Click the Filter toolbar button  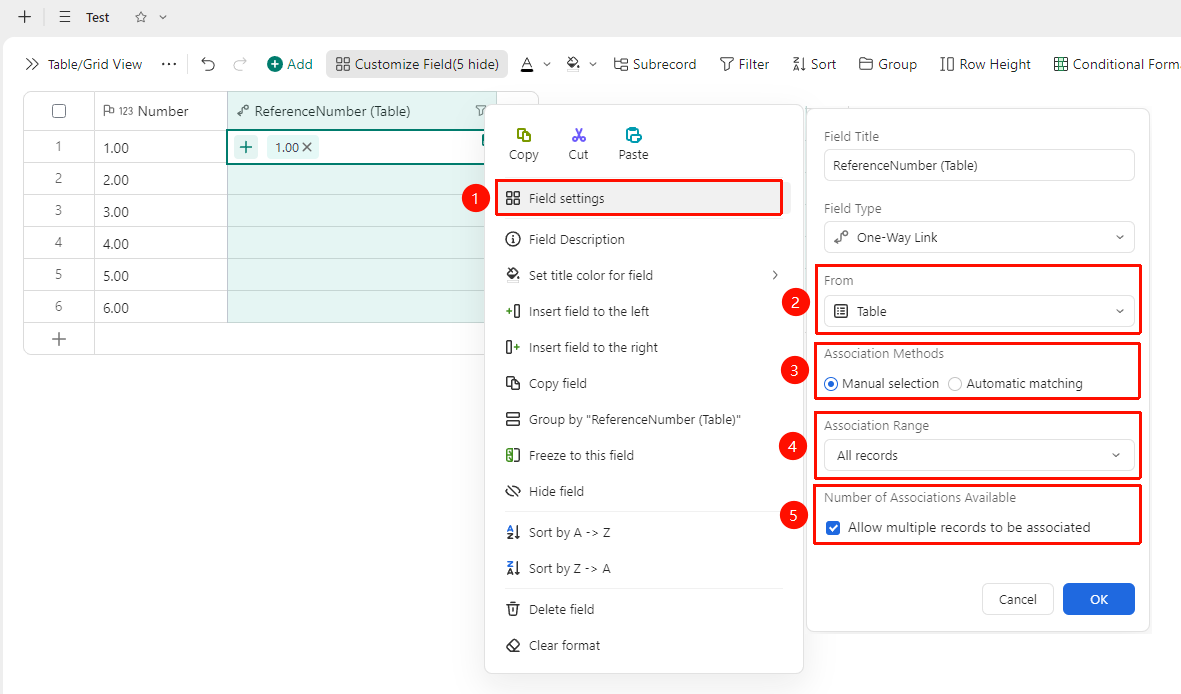[x=744, y=64]
